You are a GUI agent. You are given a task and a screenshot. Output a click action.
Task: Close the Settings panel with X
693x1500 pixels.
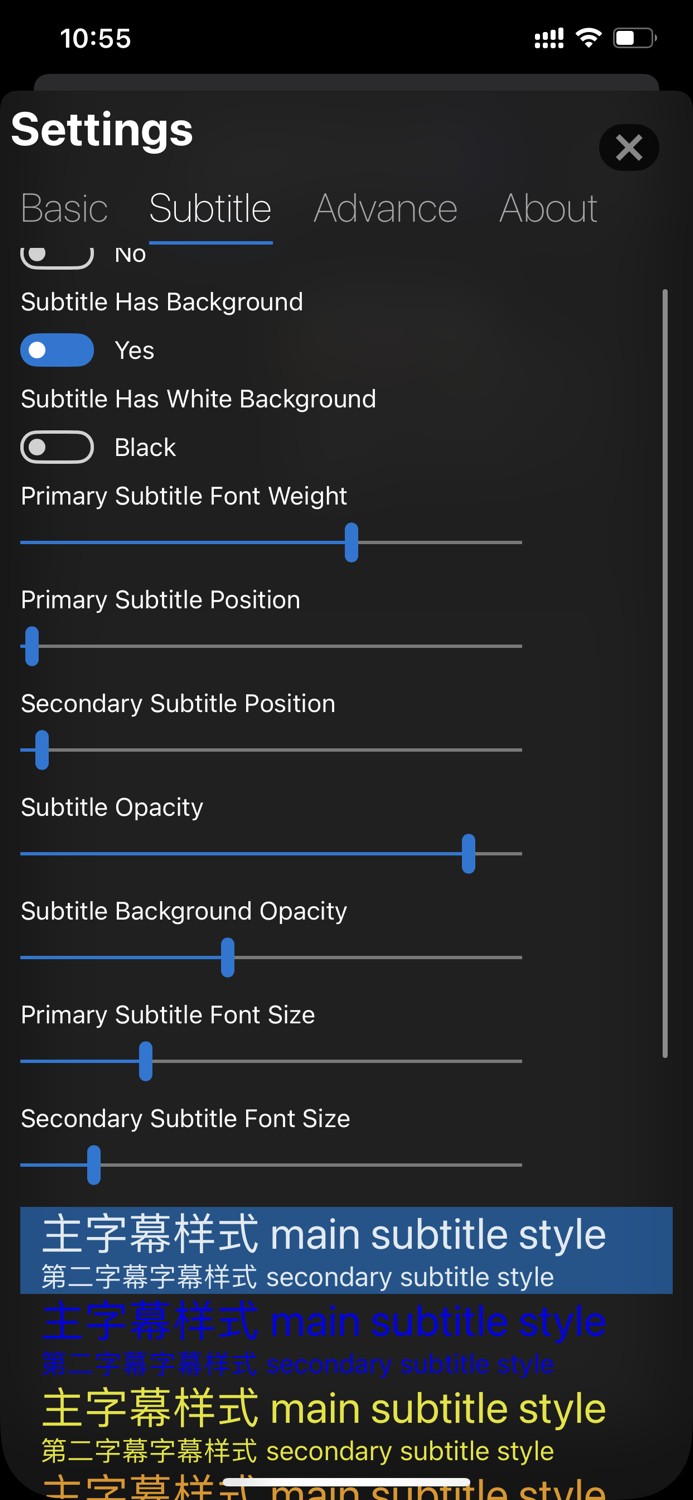(x=628, y=148)
